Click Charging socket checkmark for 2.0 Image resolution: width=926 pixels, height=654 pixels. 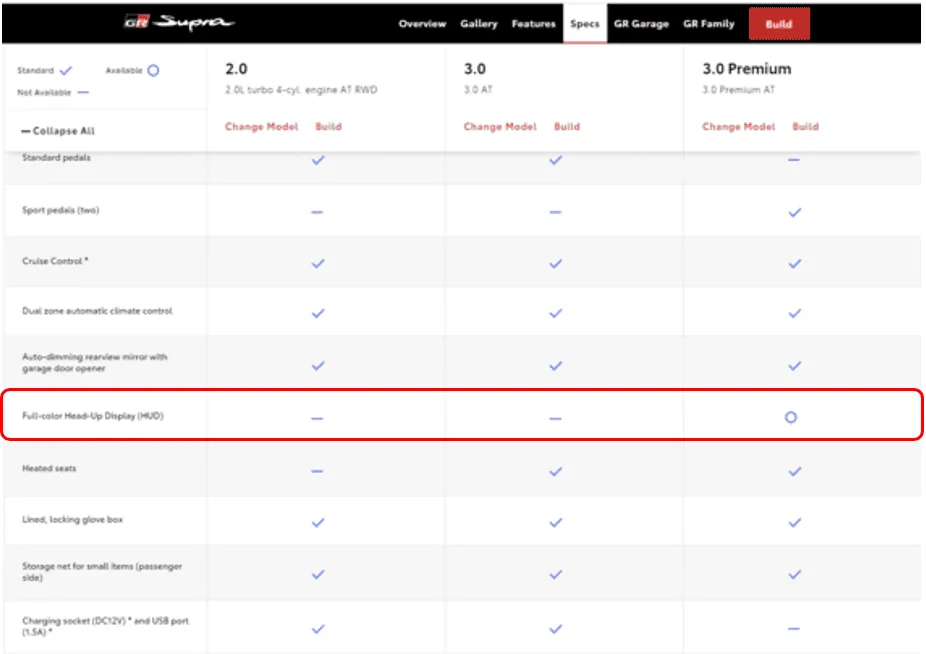(318, 629)
